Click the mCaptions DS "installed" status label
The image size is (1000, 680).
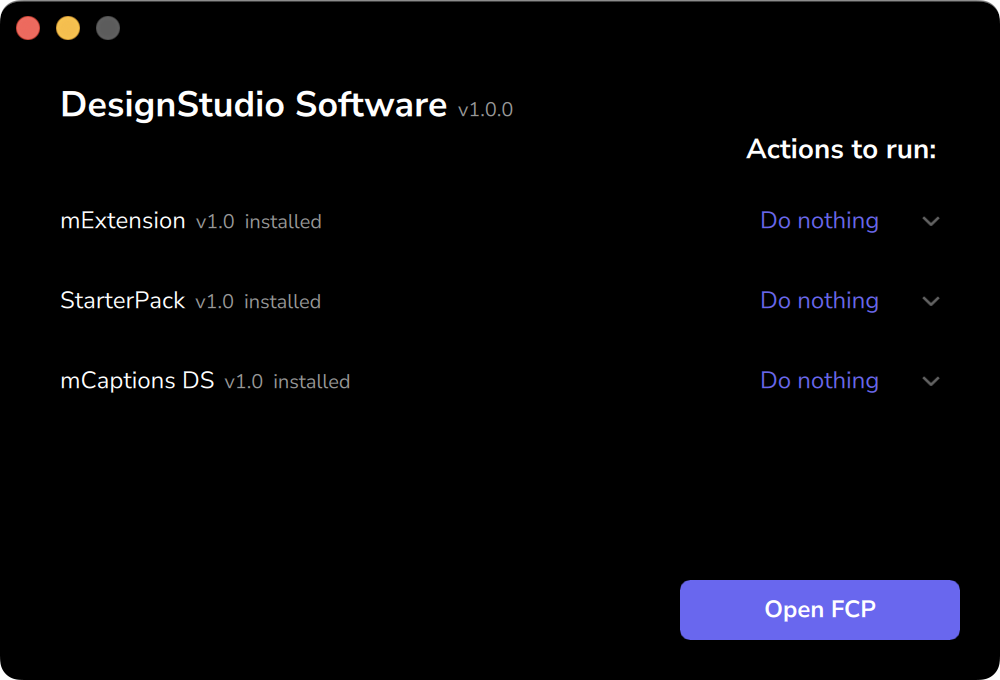pos(311,382)
